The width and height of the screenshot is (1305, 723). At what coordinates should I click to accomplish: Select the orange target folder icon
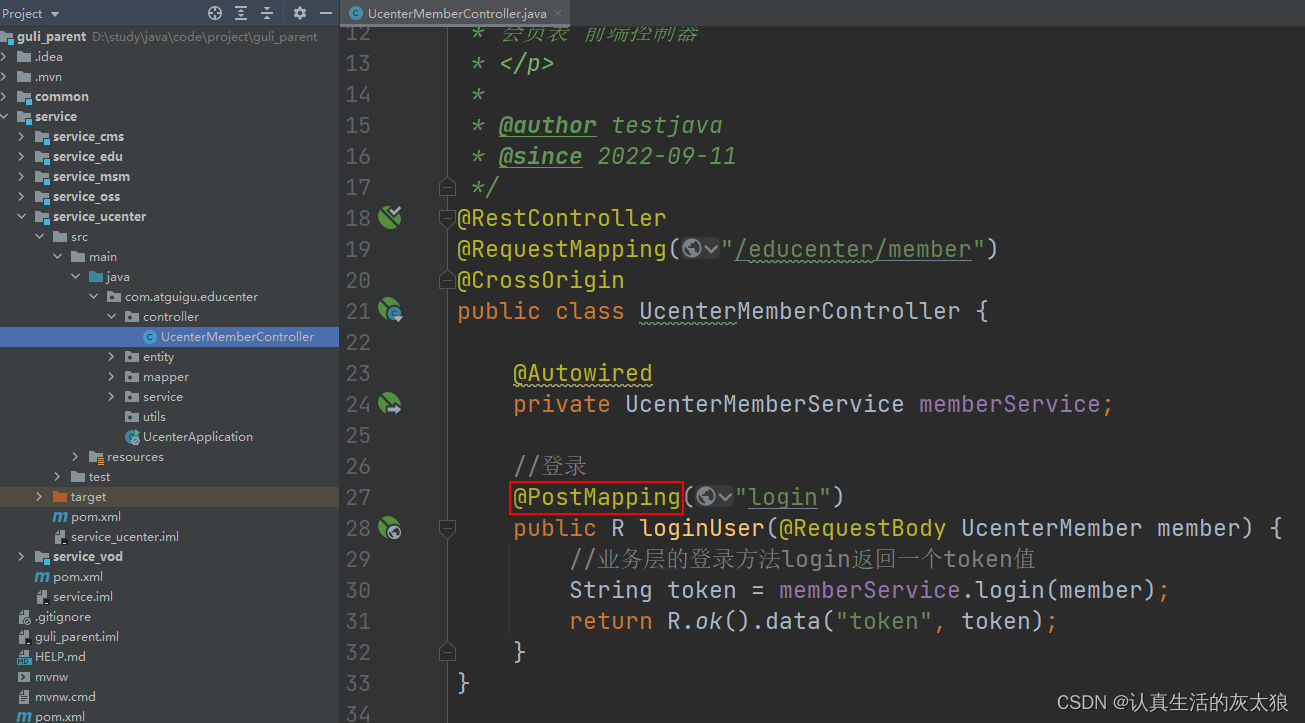click(60, 497)
